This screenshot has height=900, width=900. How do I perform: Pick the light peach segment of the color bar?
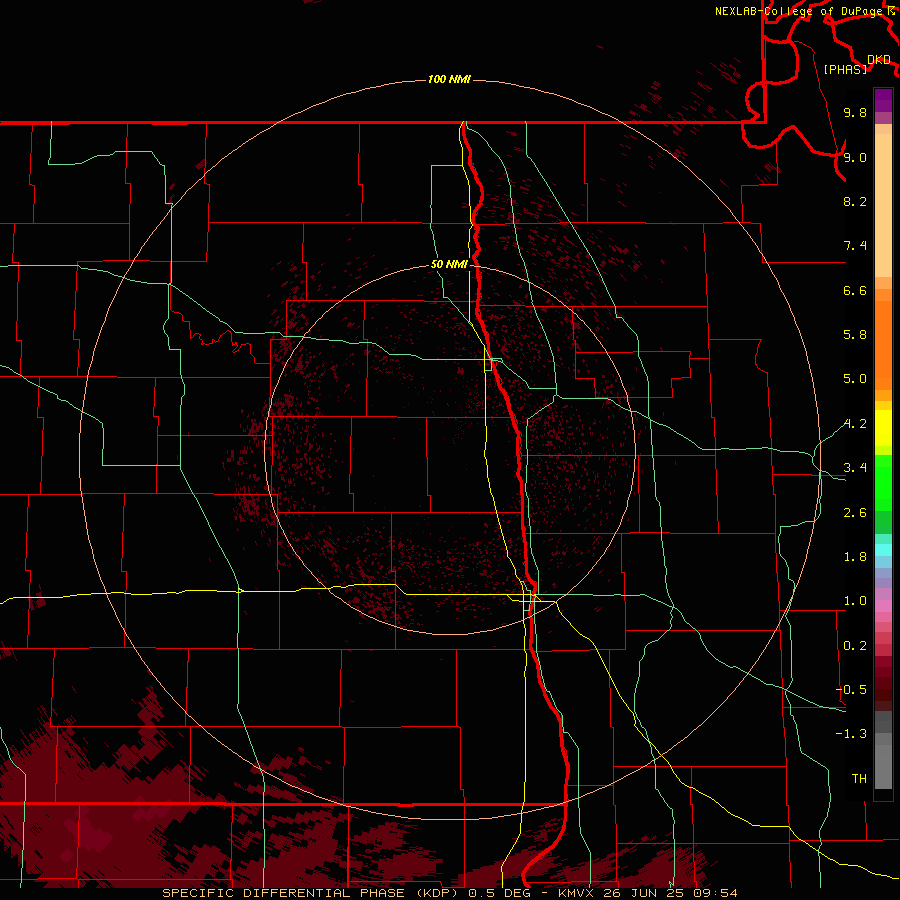pyautogui.click(x=883, y=205)
